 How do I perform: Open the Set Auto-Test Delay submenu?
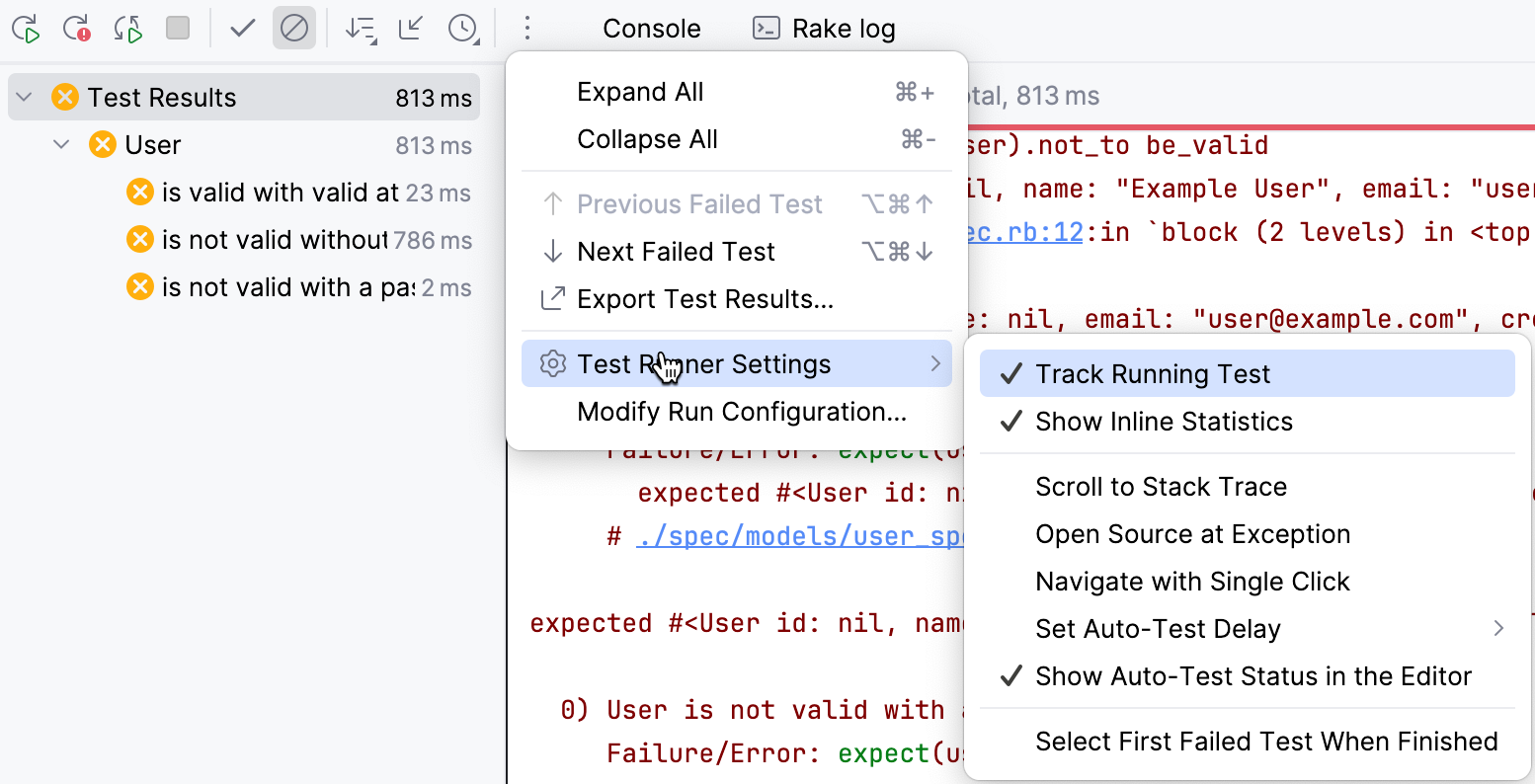tap(1158, 629)
